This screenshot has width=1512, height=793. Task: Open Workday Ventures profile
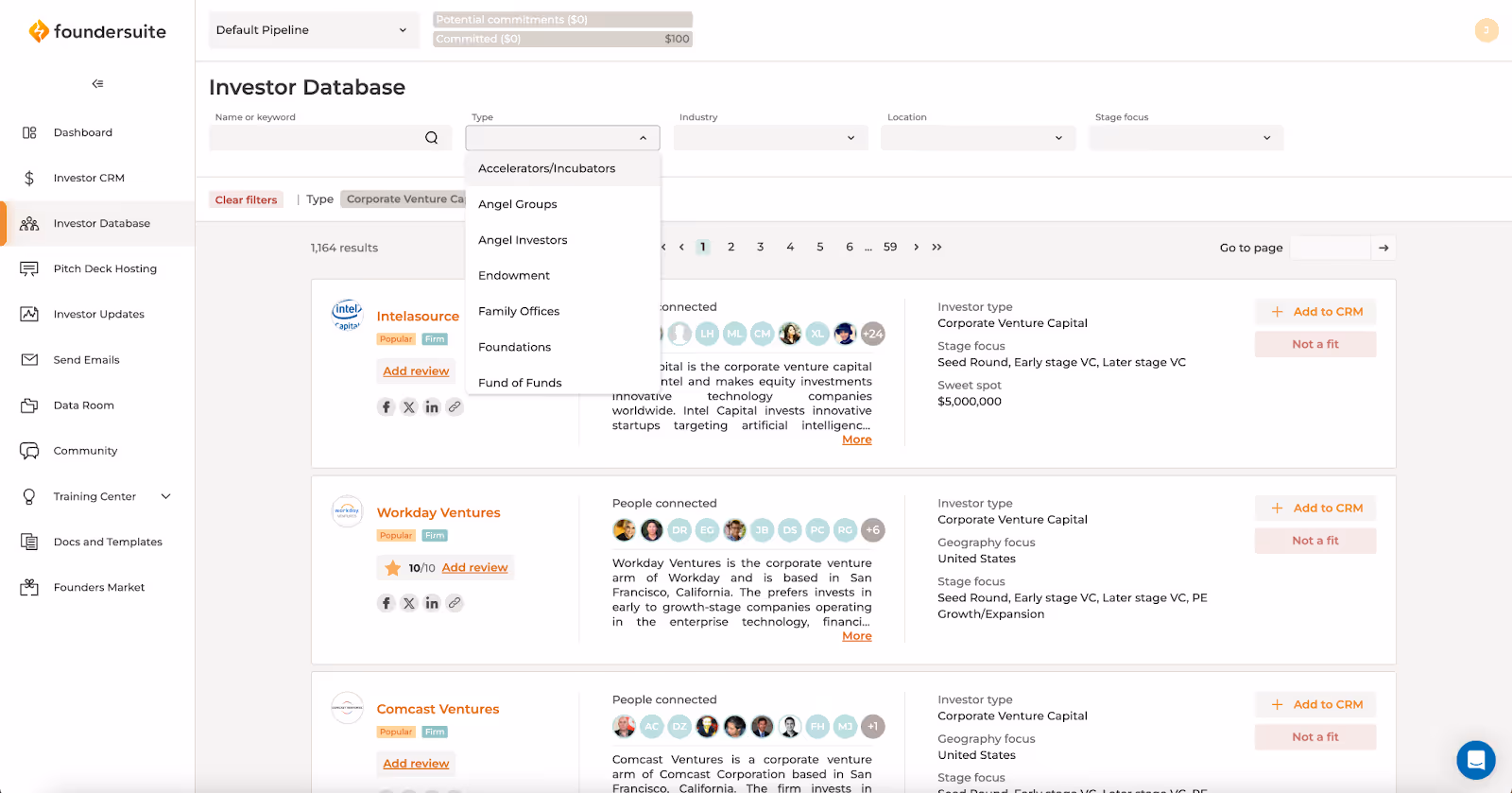click(x=438, y=513)
